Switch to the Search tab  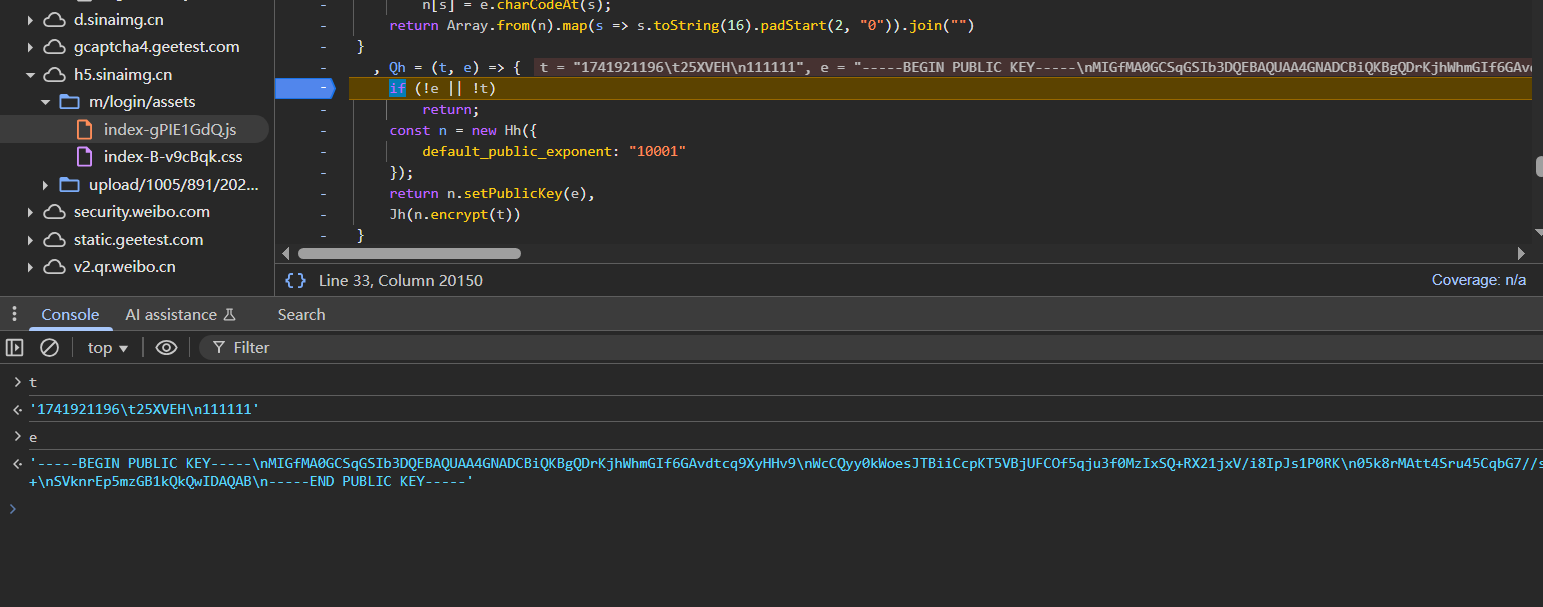(x=301, y=315)
